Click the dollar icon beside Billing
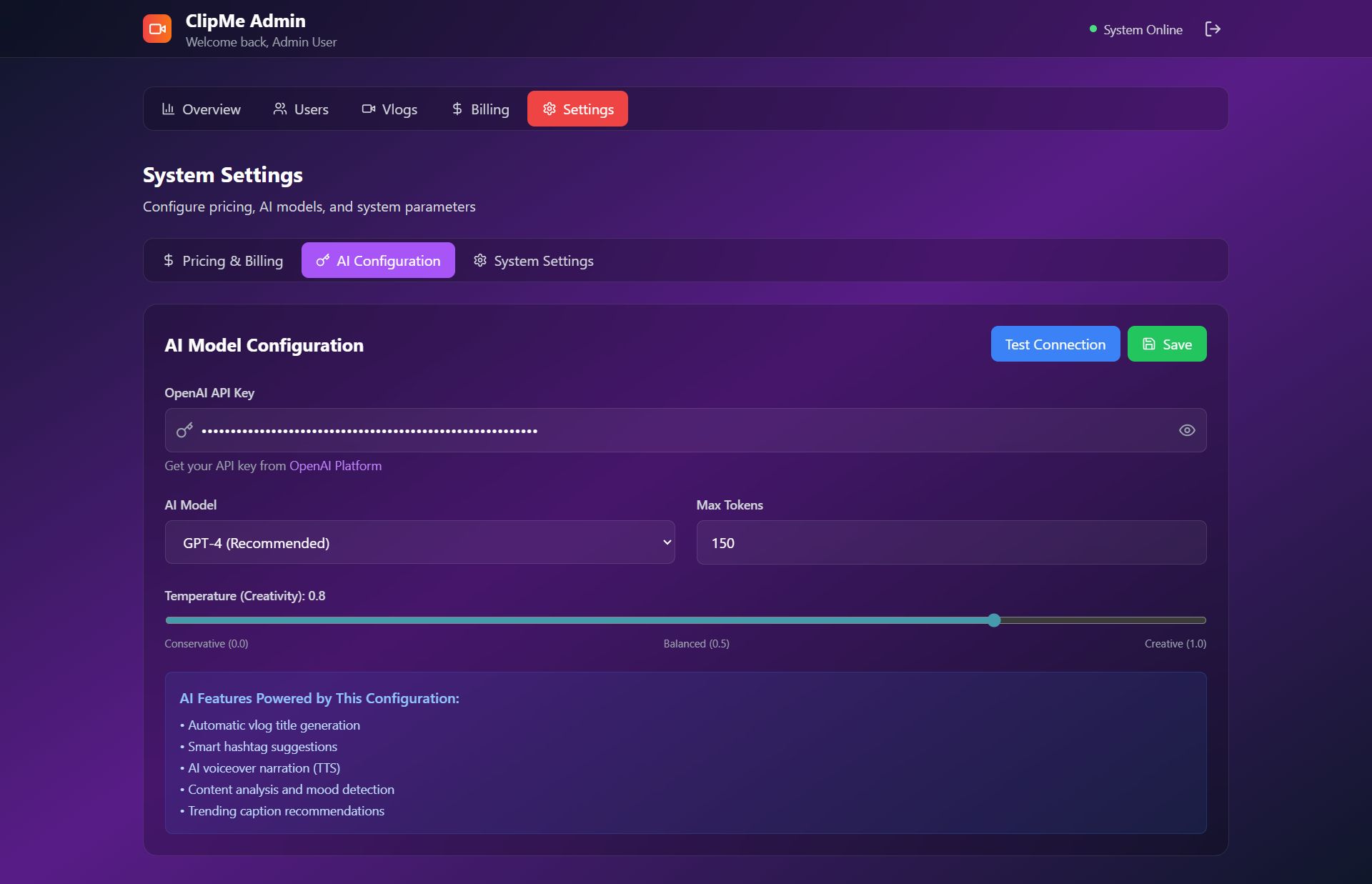Screen dimensions: 1372x884 pos(457,109)
